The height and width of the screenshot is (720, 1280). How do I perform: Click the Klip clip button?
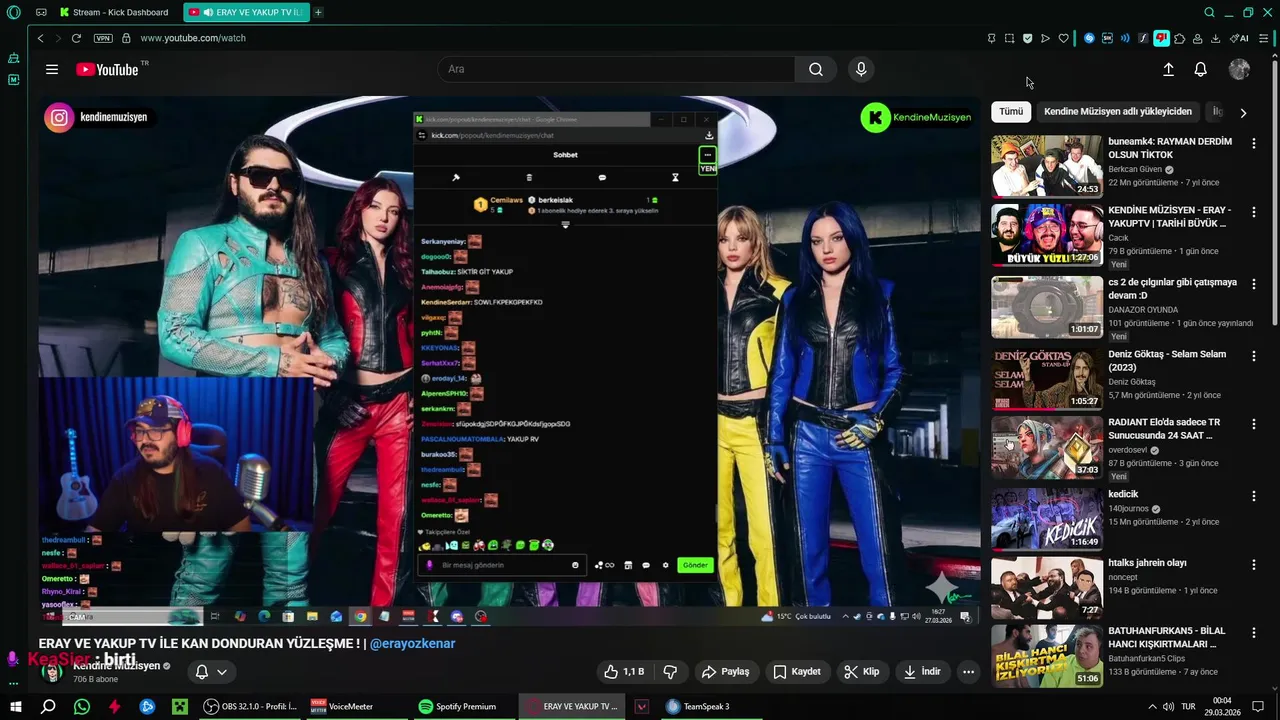[861, 672]
